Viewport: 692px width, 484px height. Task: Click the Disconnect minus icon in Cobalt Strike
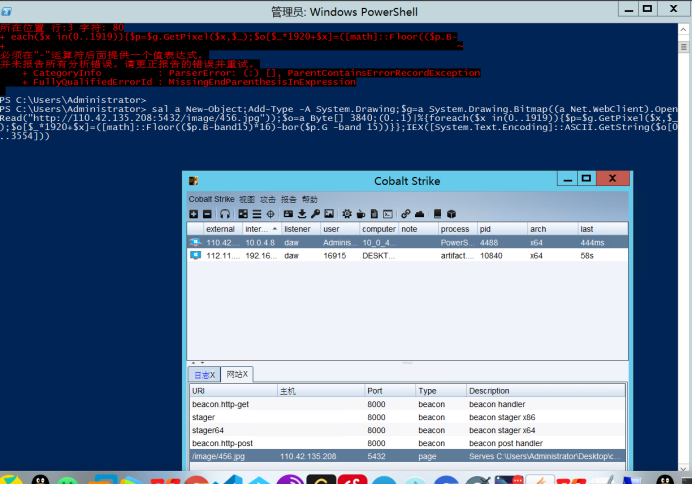[x=207, y=214]
